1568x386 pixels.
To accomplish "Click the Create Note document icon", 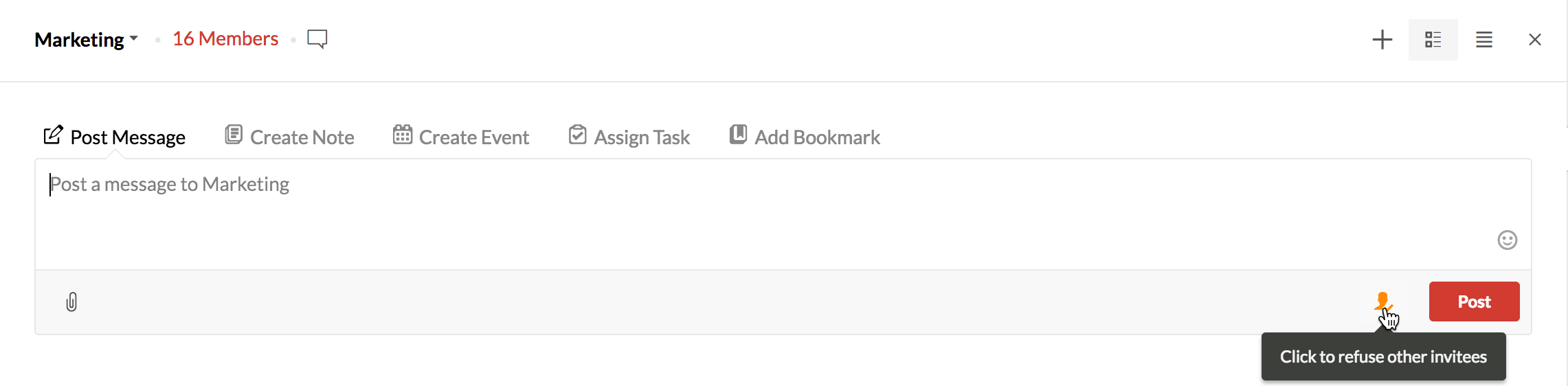I will tap(234, 135).
